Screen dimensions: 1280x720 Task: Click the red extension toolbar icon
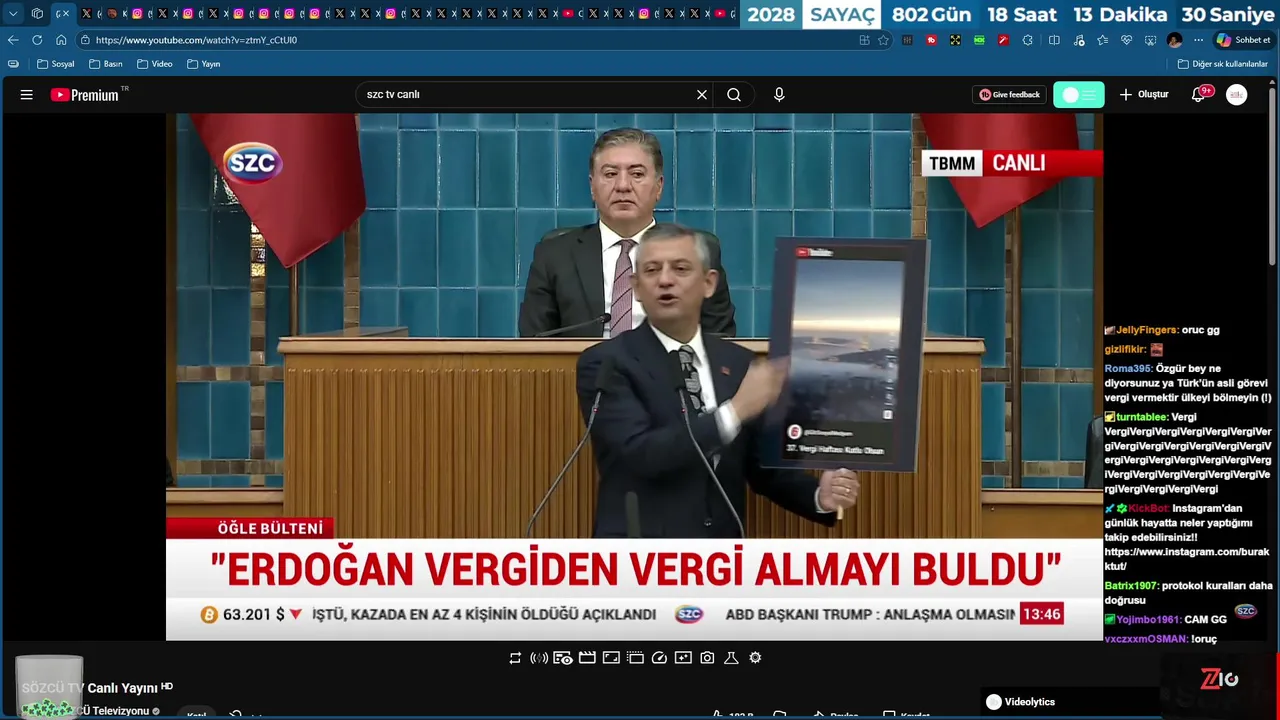pos(931,40)
